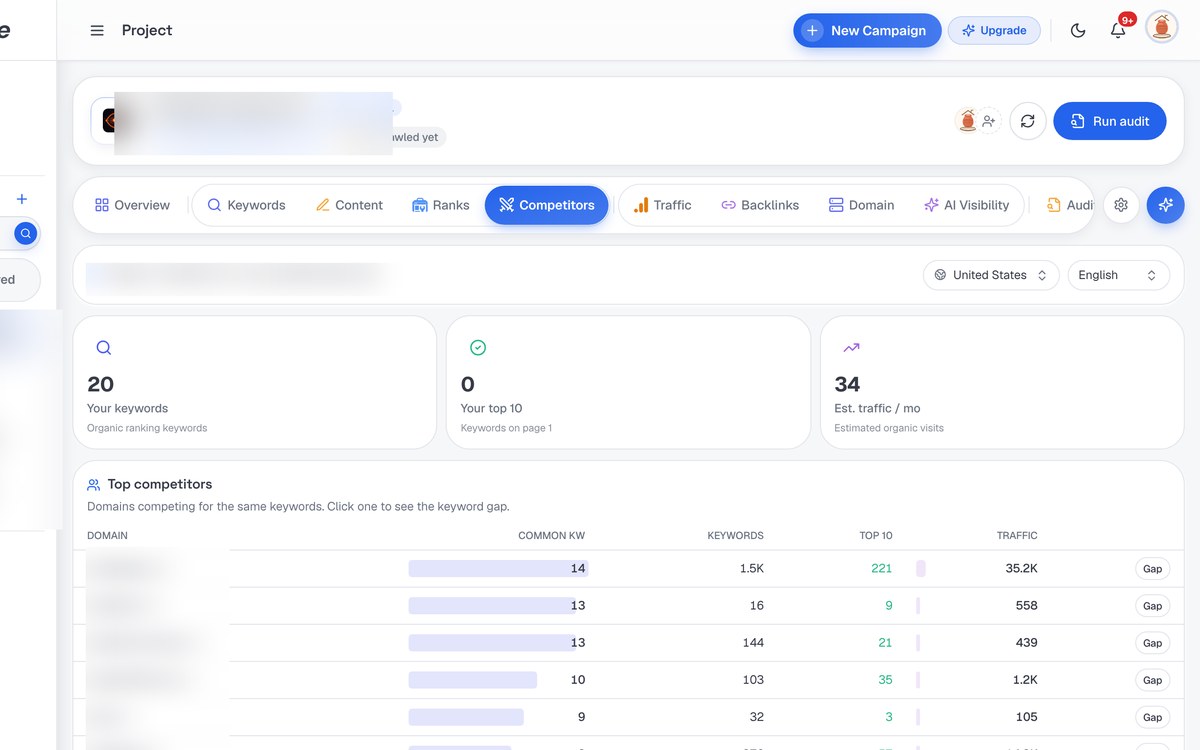The height and width of the screenshot is (750, 1200).
Task: Open the United States country dropdown
Action: pos(991,275)
